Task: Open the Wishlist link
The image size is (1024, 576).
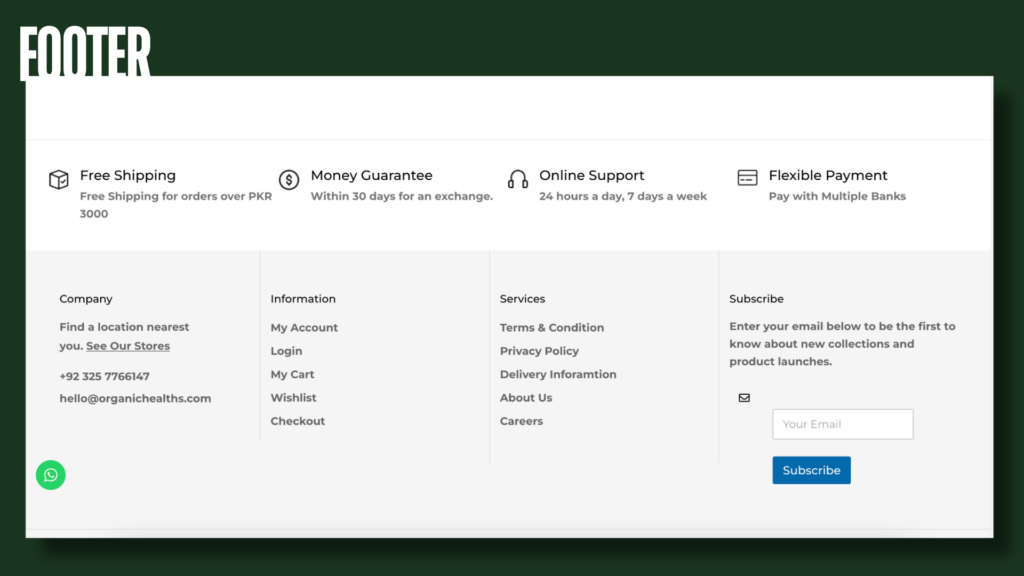Action: [x=293, y=398]
